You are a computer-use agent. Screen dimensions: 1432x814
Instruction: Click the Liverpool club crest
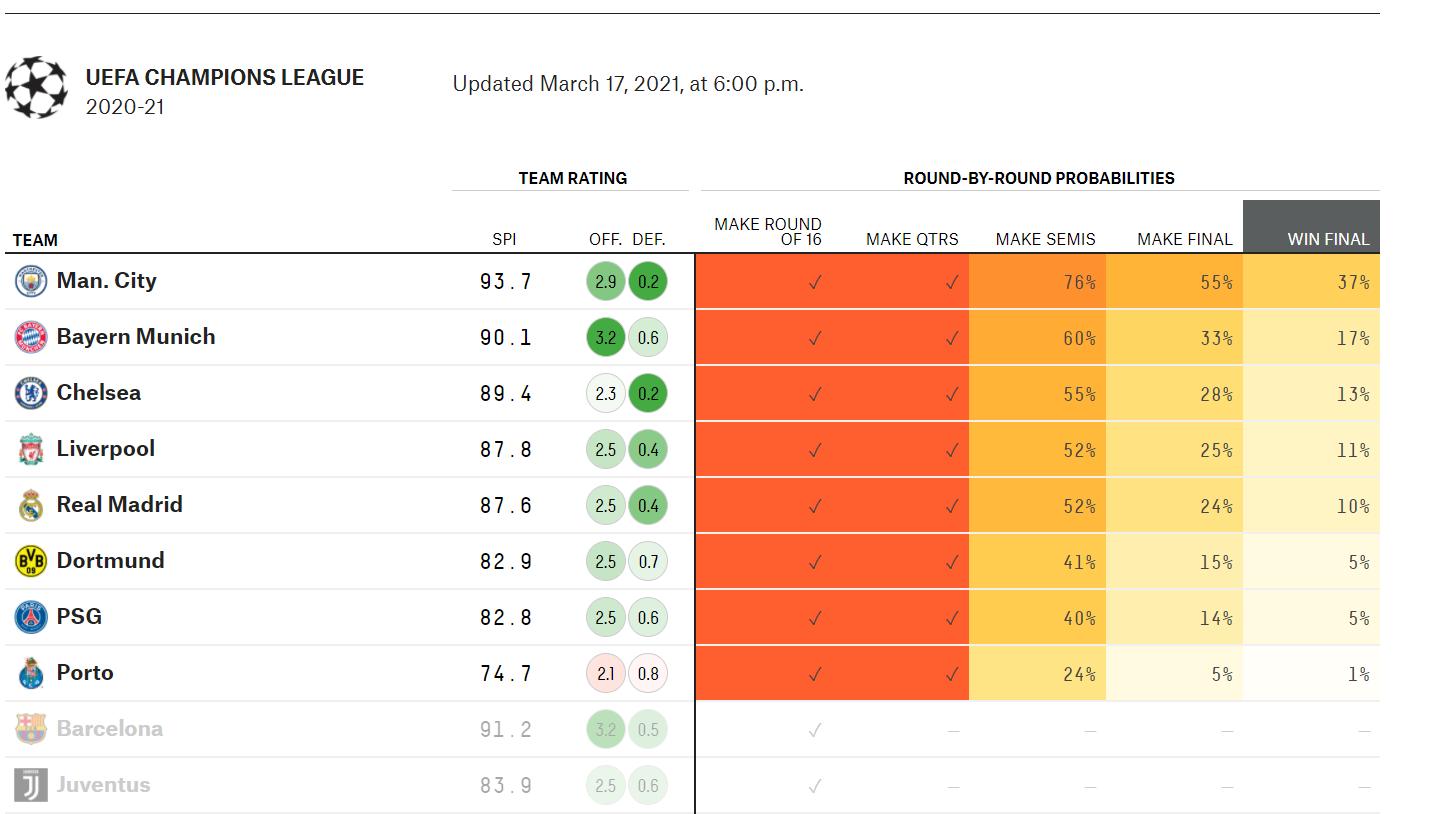(x=31, y=450)
